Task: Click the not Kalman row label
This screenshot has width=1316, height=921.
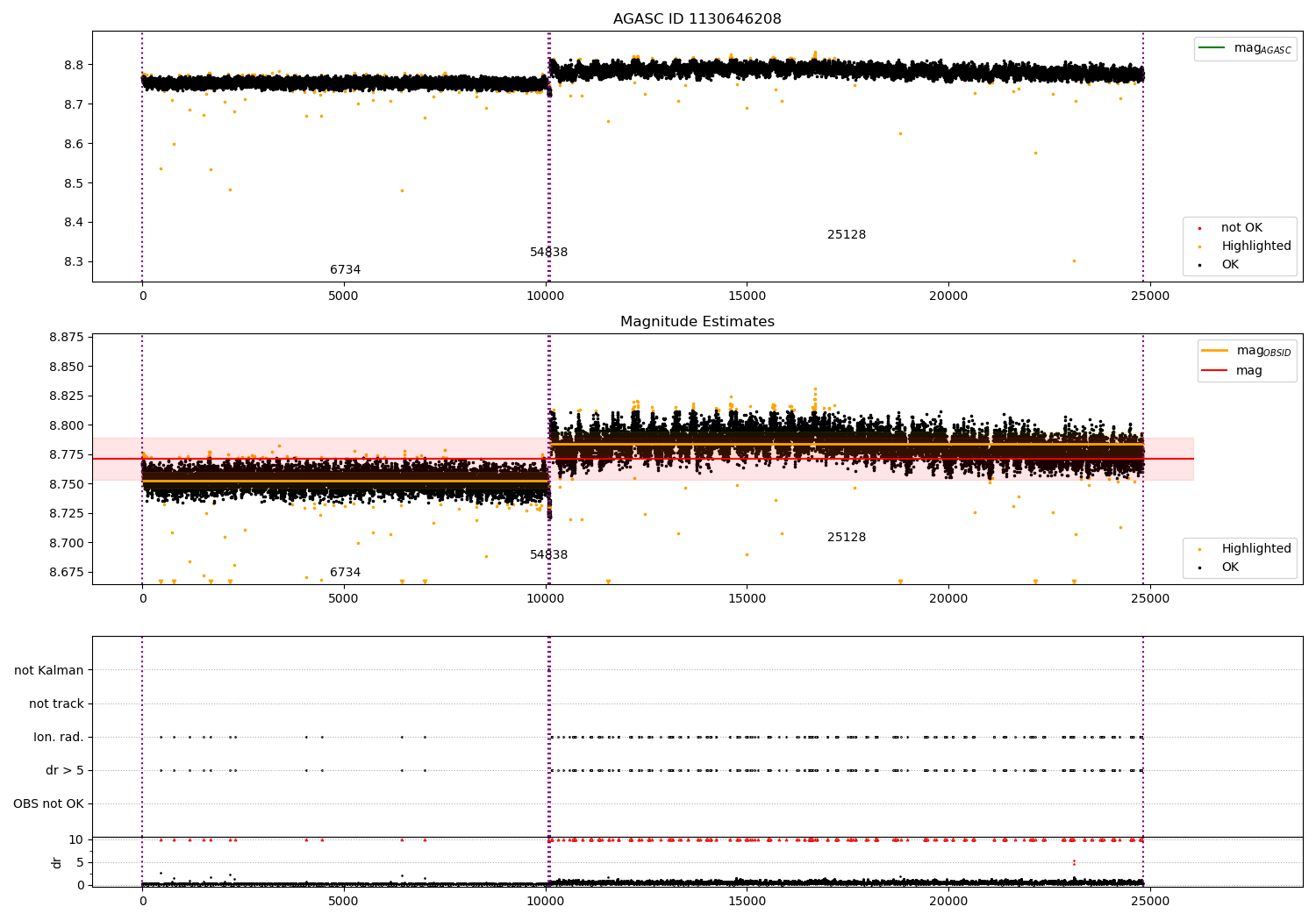Action: 49,671
